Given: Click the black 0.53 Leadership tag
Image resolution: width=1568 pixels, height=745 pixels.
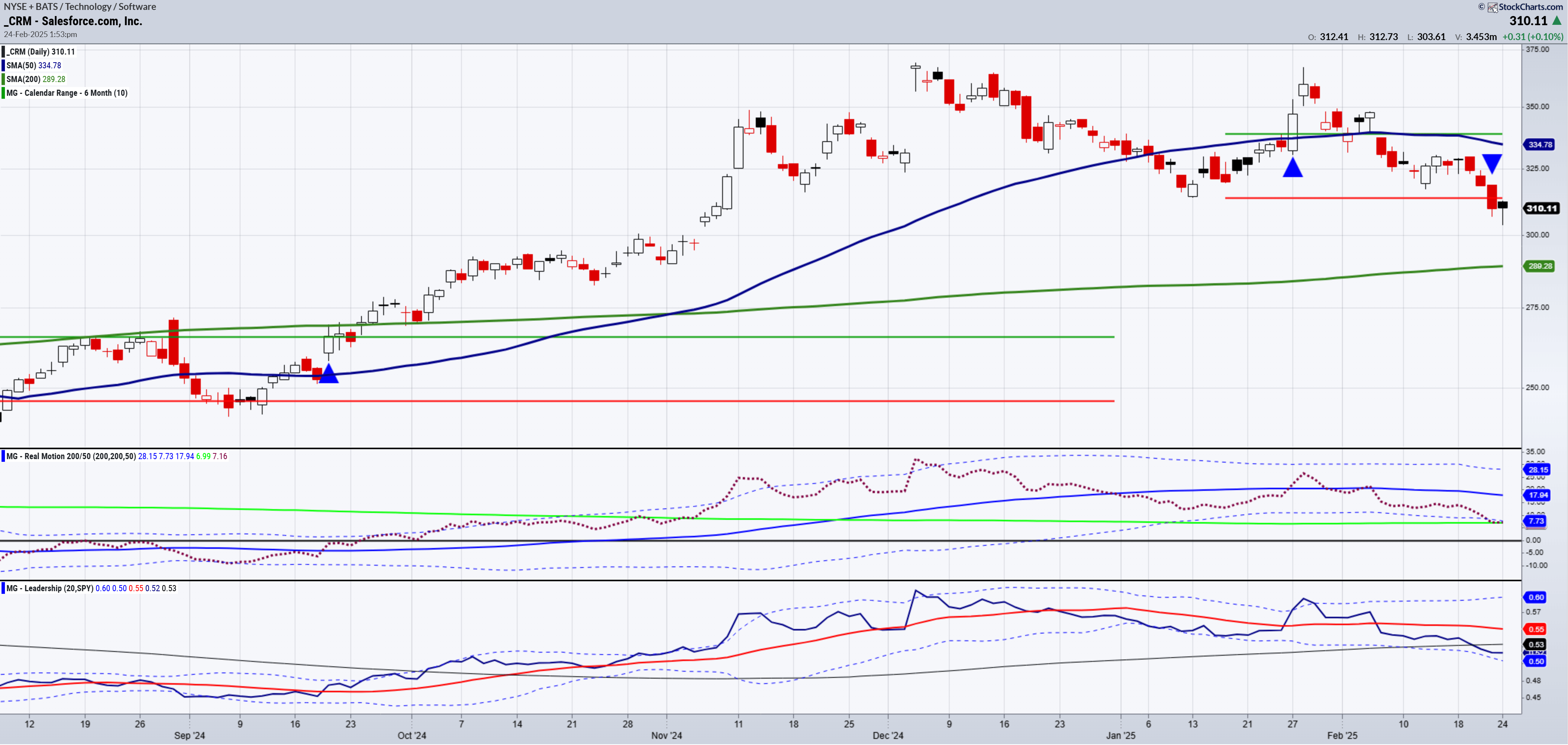Looking at the screenshot, I should point(1535,644).
